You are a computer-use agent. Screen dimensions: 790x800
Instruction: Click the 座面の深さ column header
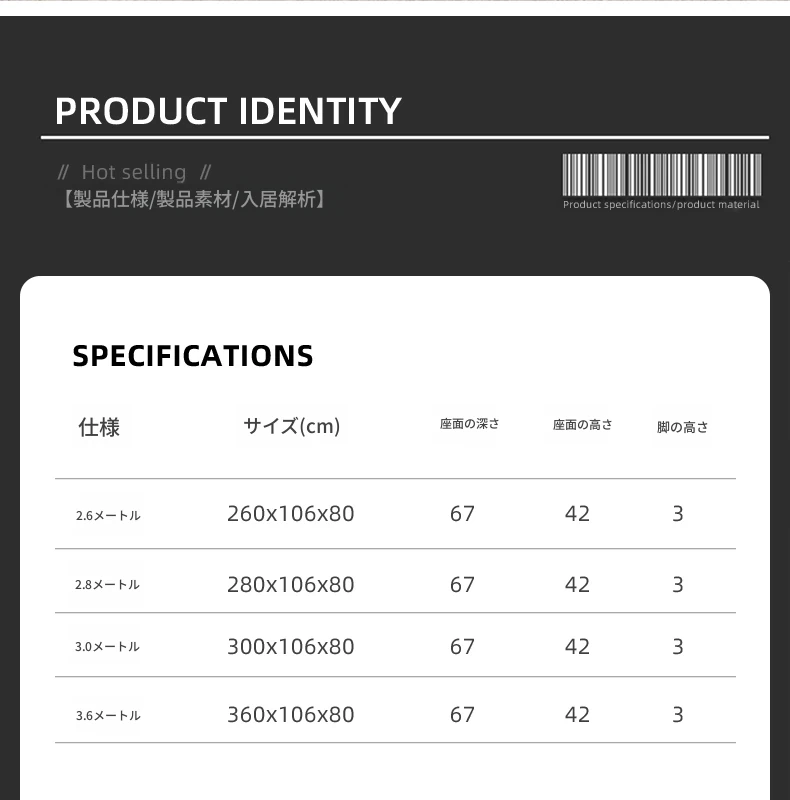point(469,424)
